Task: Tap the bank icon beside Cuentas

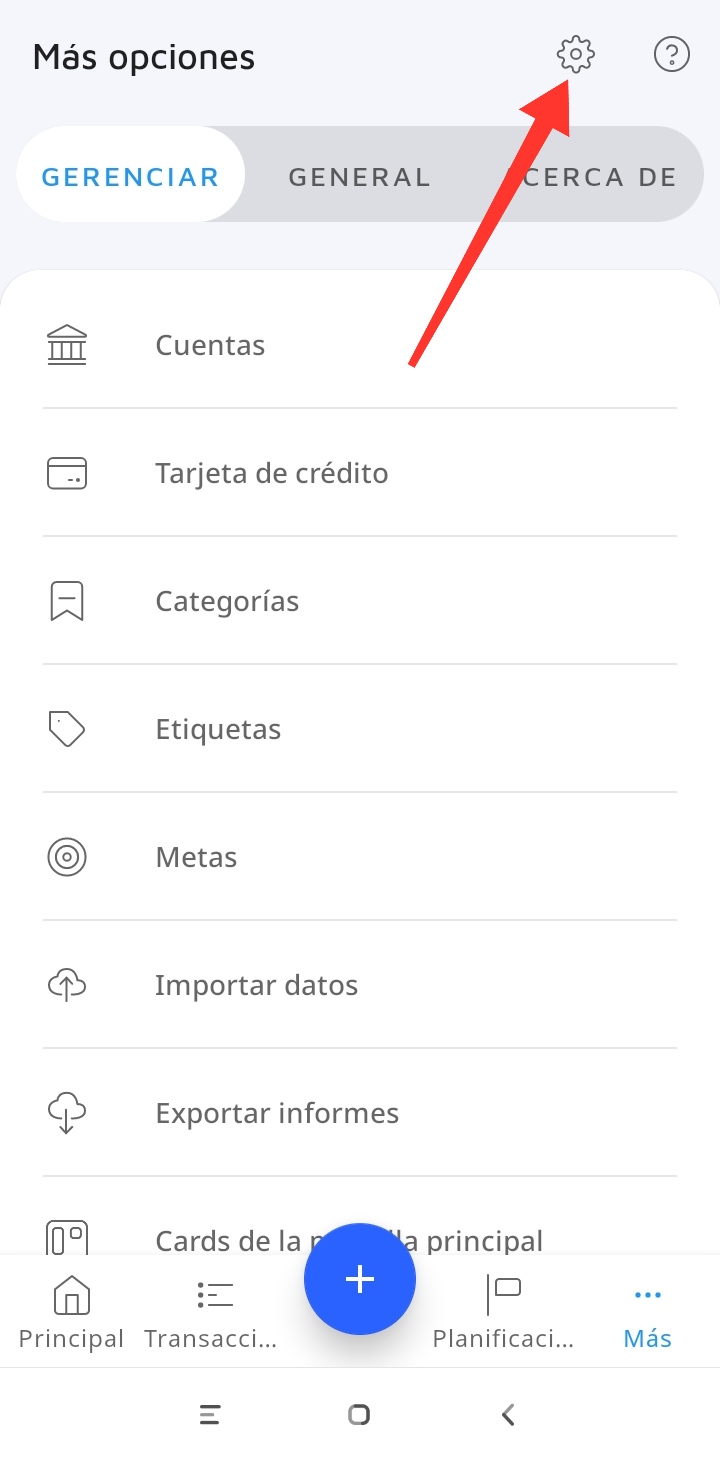Action: (x=67, y=345)
